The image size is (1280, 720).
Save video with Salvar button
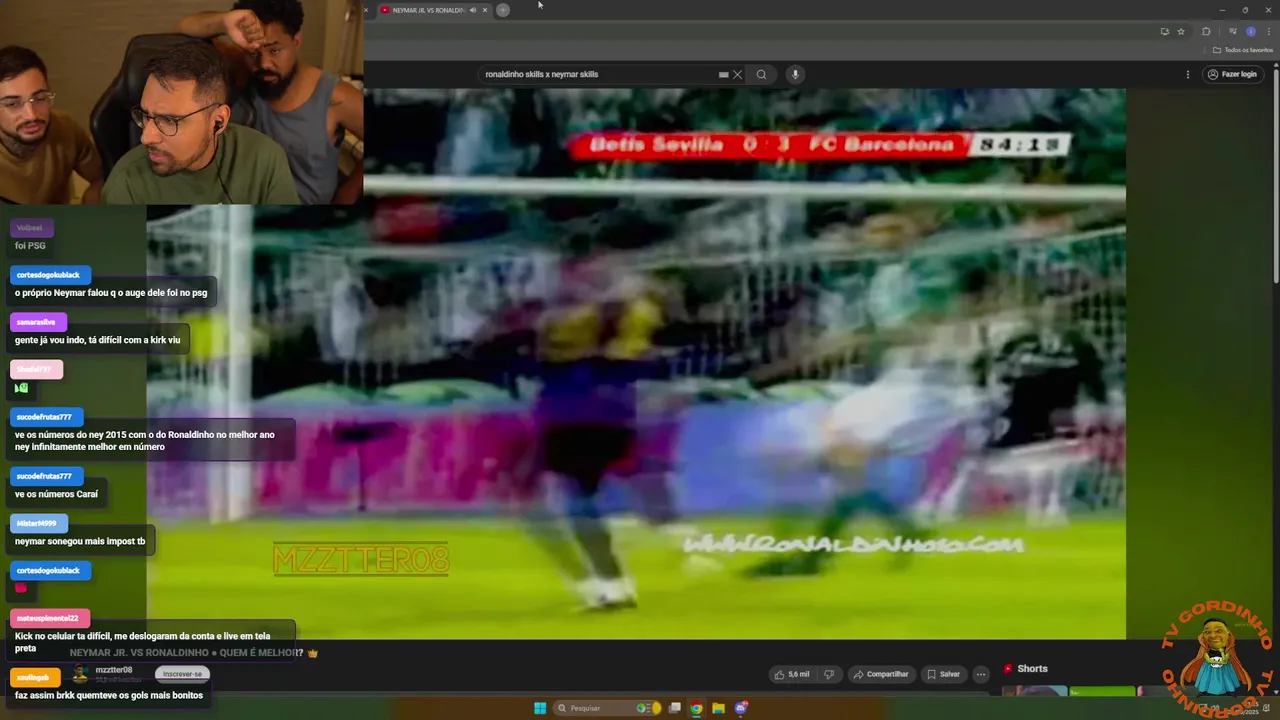942,674
